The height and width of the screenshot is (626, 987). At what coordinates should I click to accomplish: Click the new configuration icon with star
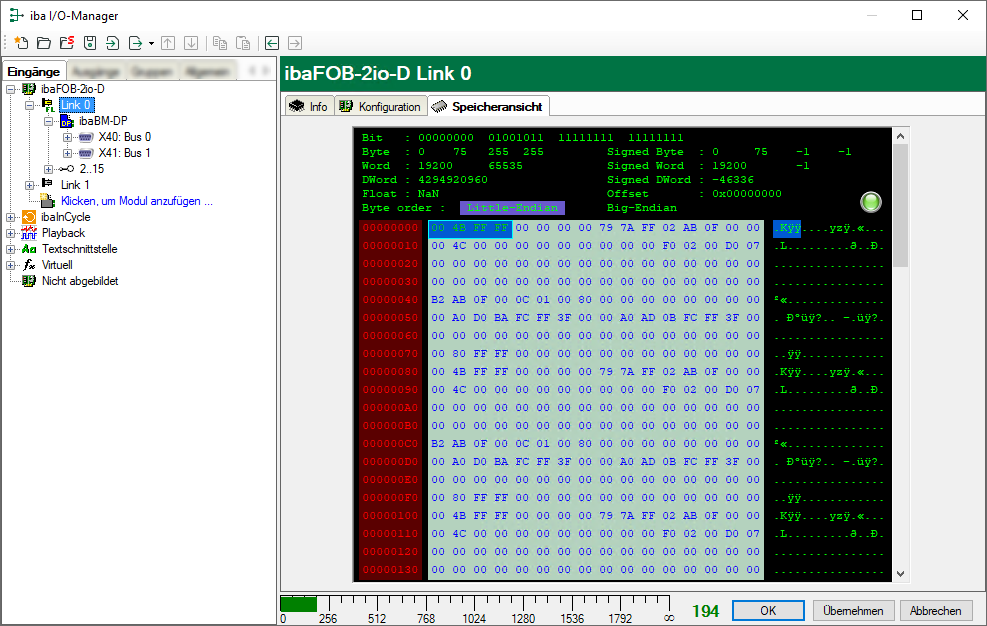[x=20, y=43]
